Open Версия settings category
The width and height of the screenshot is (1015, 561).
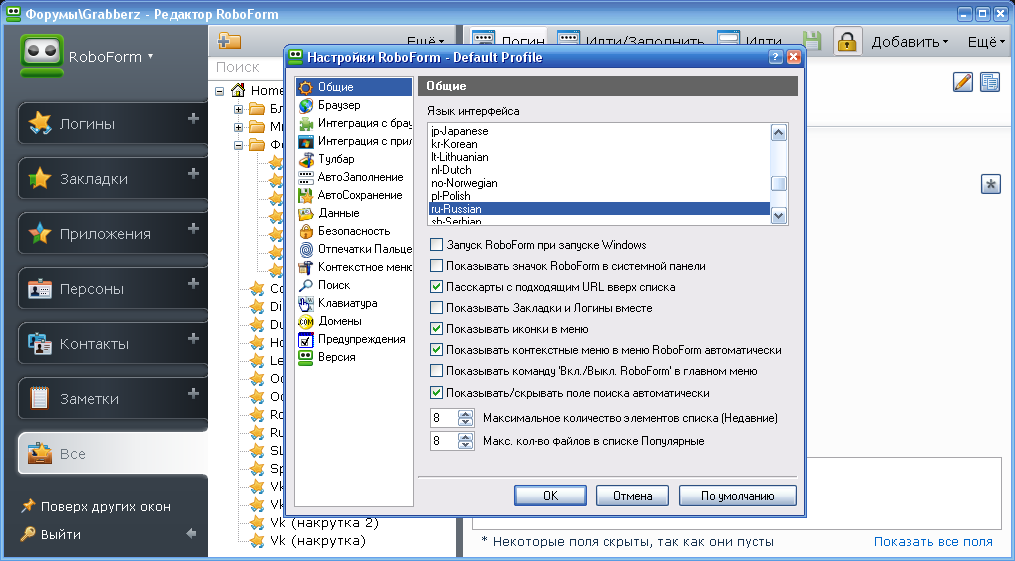353,357
